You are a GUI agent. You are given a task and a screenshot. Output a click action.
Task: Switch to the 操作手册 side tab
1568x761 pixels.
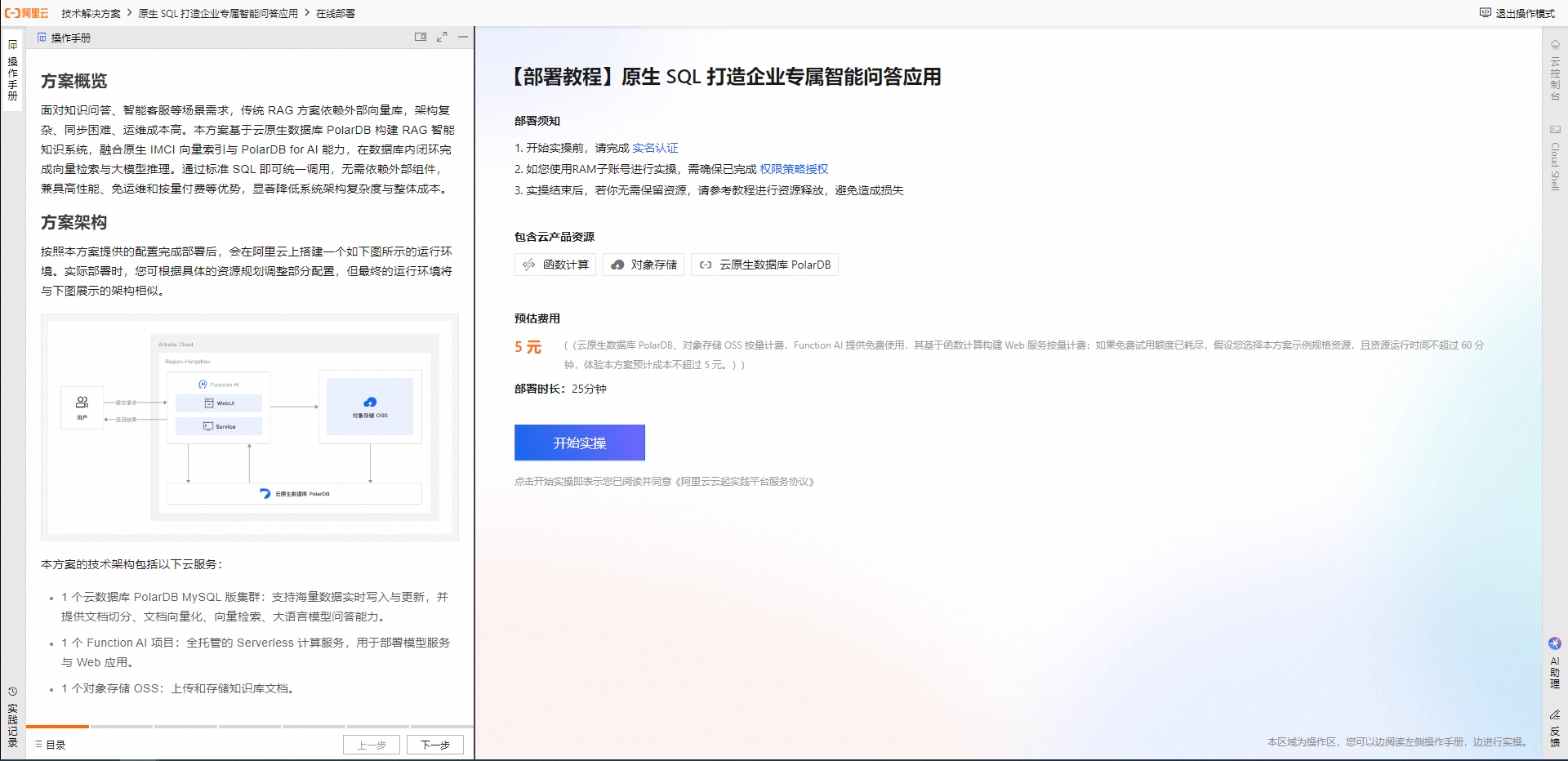pyautogui.click(x=12, y=69)
